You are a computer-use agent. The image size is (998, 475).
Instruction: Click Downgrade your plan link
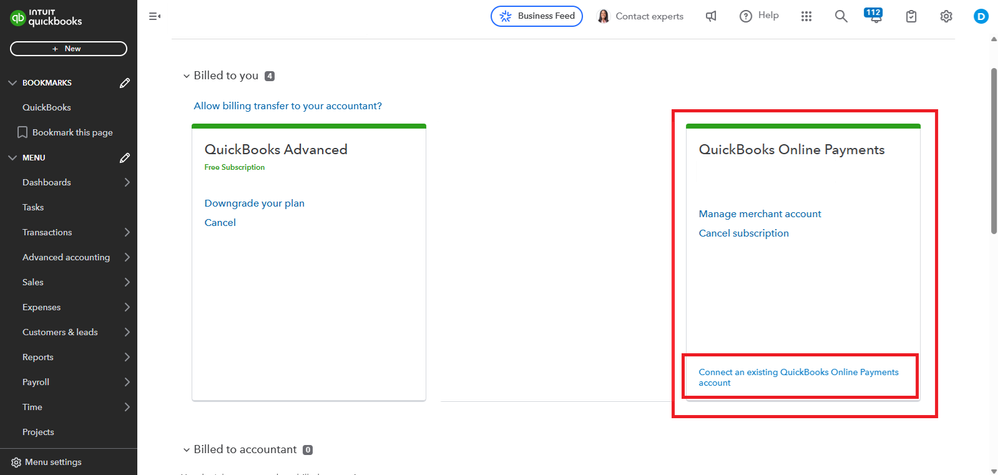point(254,204)
